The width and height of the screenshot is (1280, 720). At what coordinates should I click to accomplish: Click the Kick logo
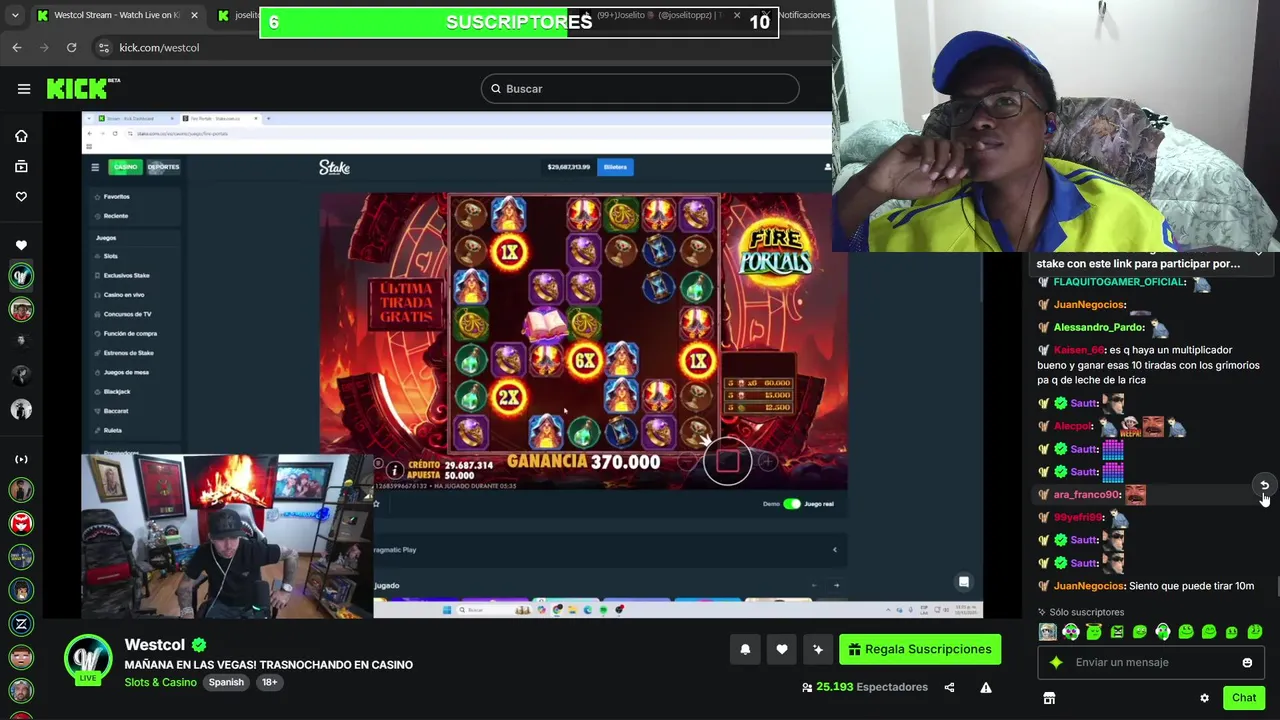(x=83, y=89)
